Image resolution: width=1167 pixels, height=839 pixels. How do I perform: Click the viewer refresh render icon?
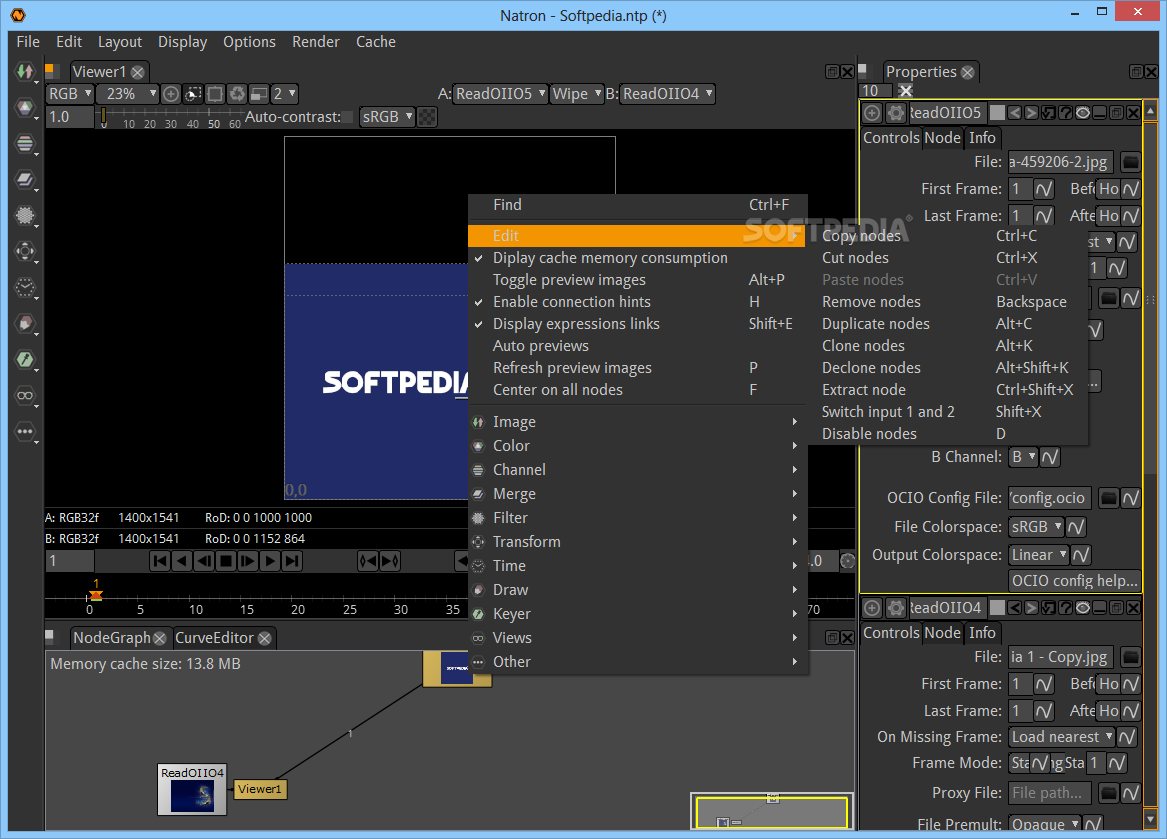tap(237, 94)
